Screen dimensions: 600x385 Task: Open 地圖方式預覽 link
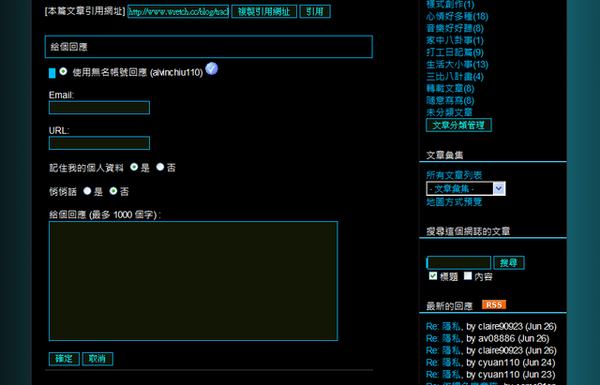click(x=454, y=202)
